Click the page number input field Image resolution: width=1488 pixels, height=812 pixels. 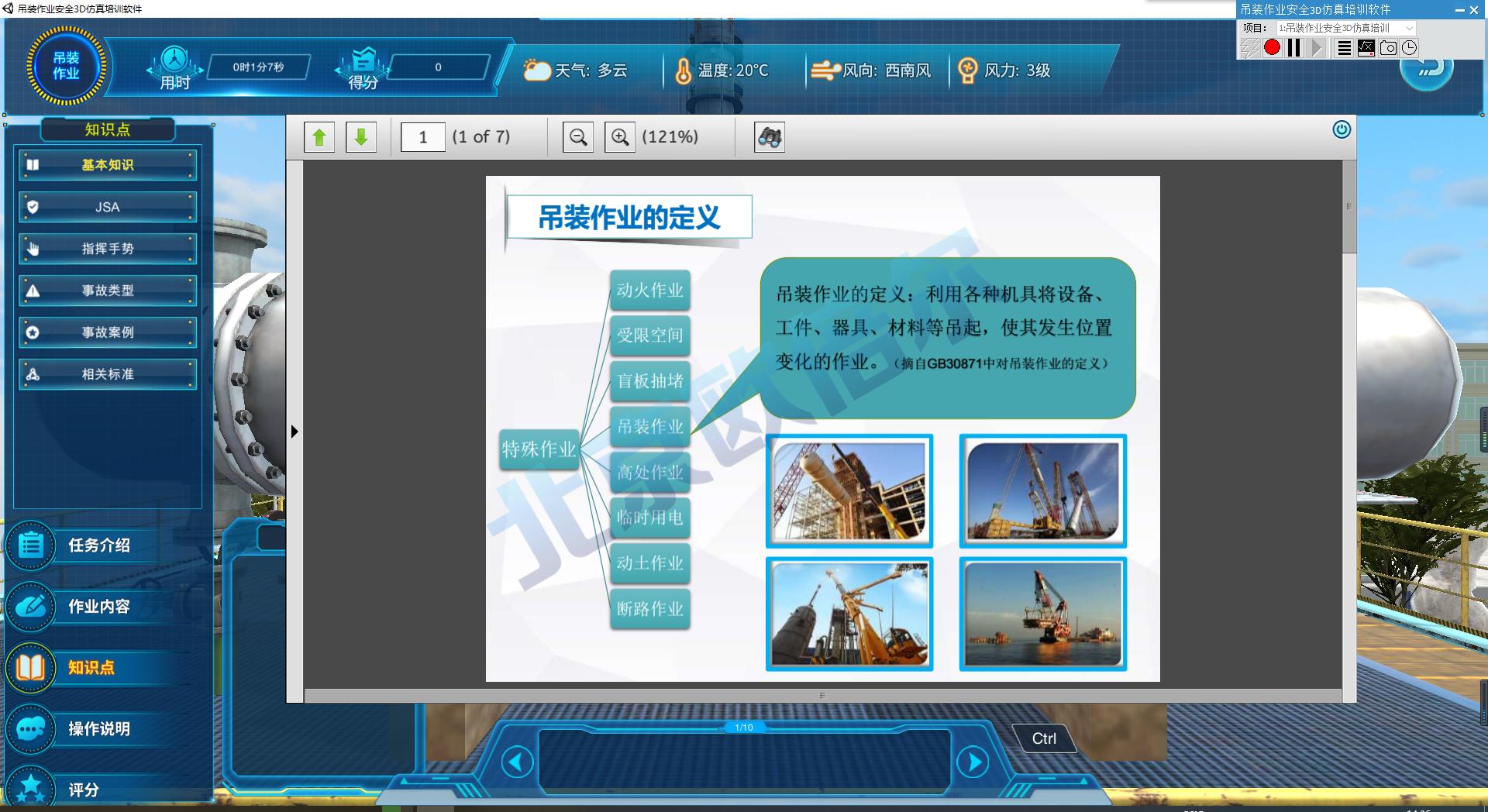[x=422, y=137]
